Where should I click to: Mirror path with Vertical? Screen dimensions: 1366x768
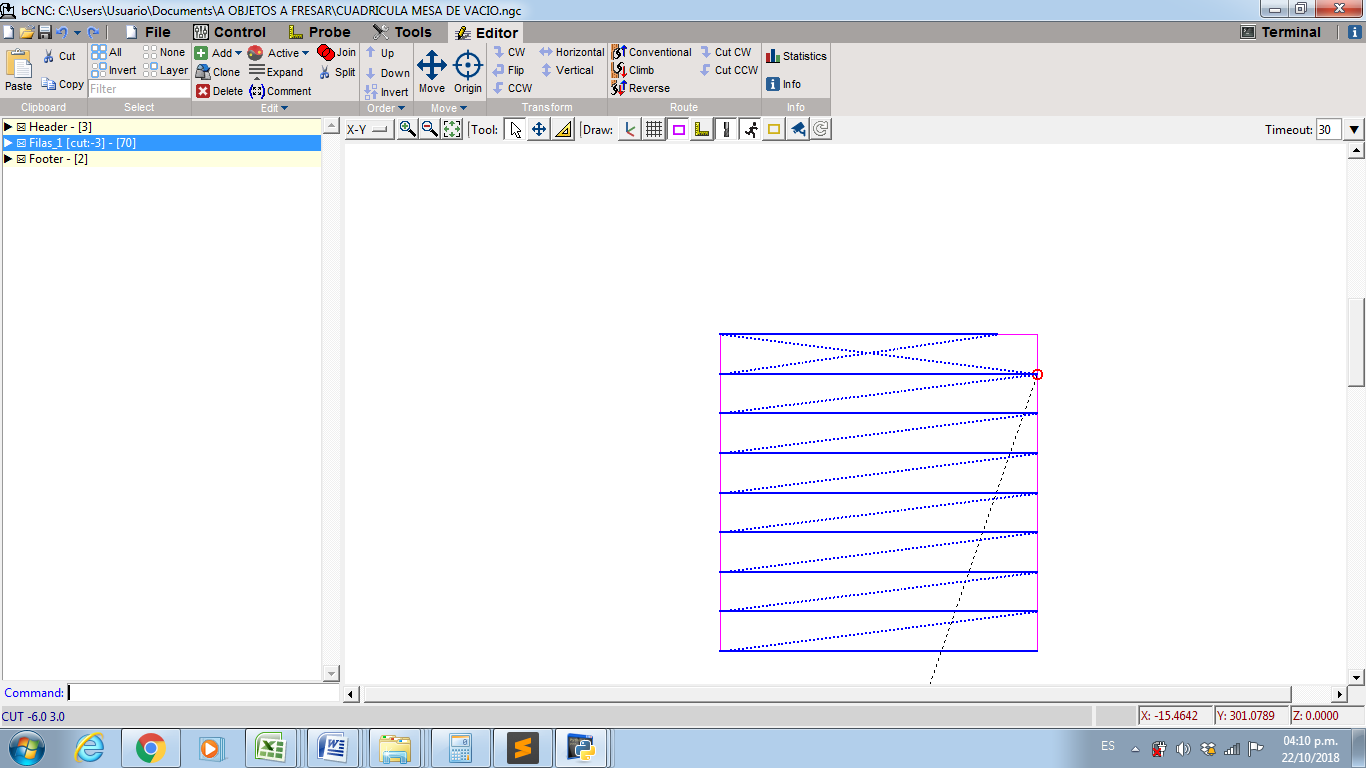(x=567, y=70)
